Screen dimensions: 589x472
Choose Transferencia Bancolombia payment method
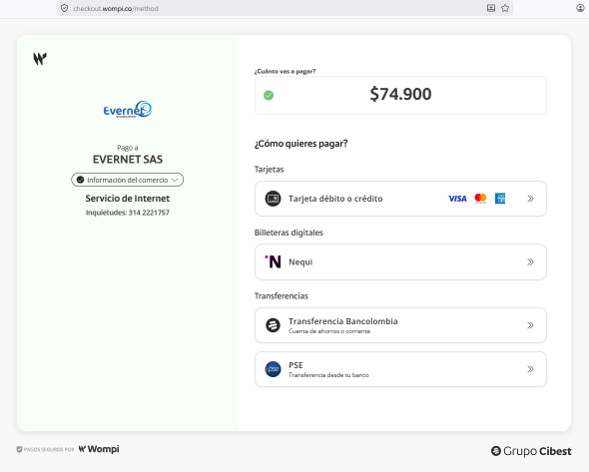pyautogui.click(x=400, y=325)
